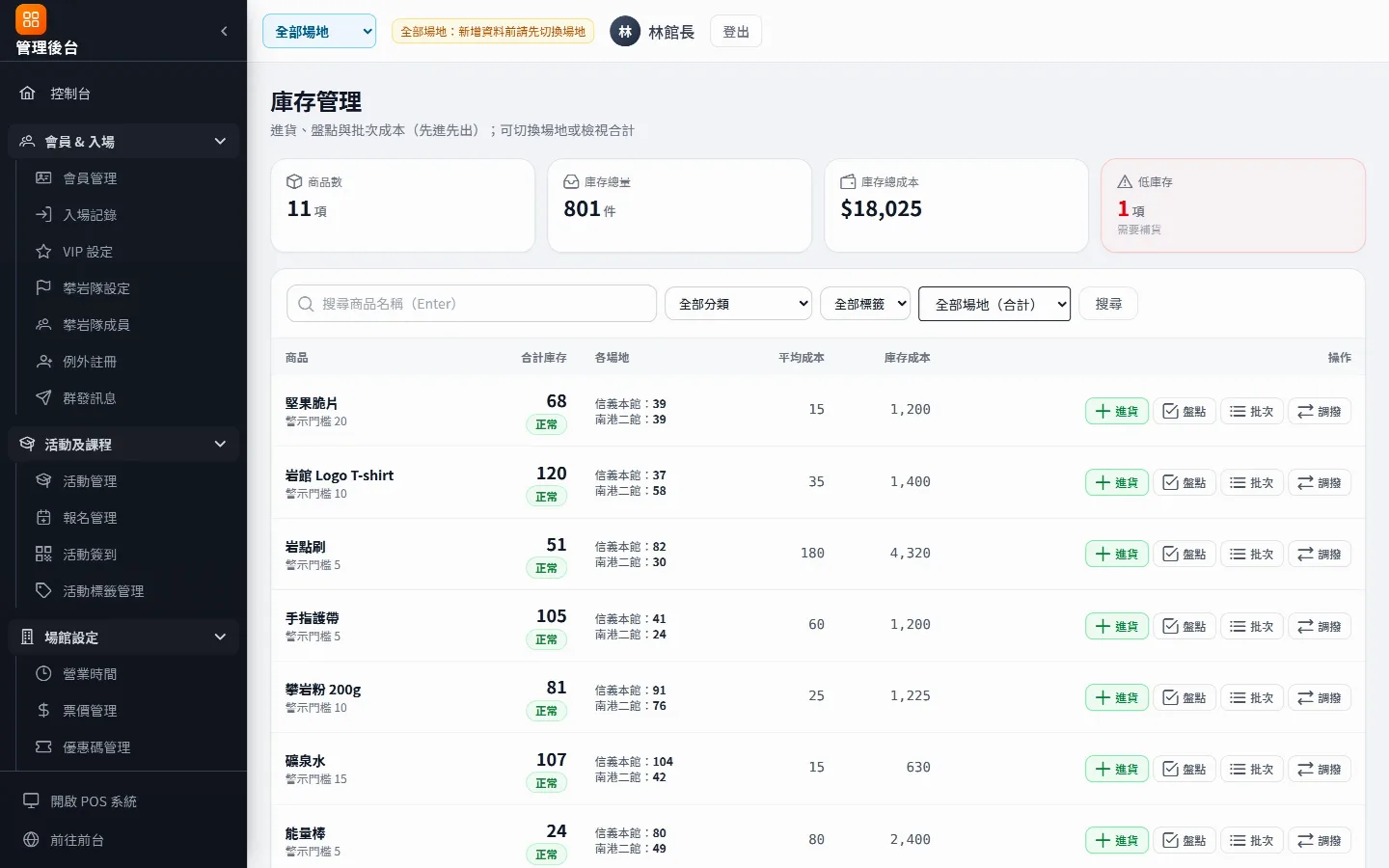Click the 登出 button
Image resolution: width=1389 pixels, height=868 pixels.
(736, 32)
